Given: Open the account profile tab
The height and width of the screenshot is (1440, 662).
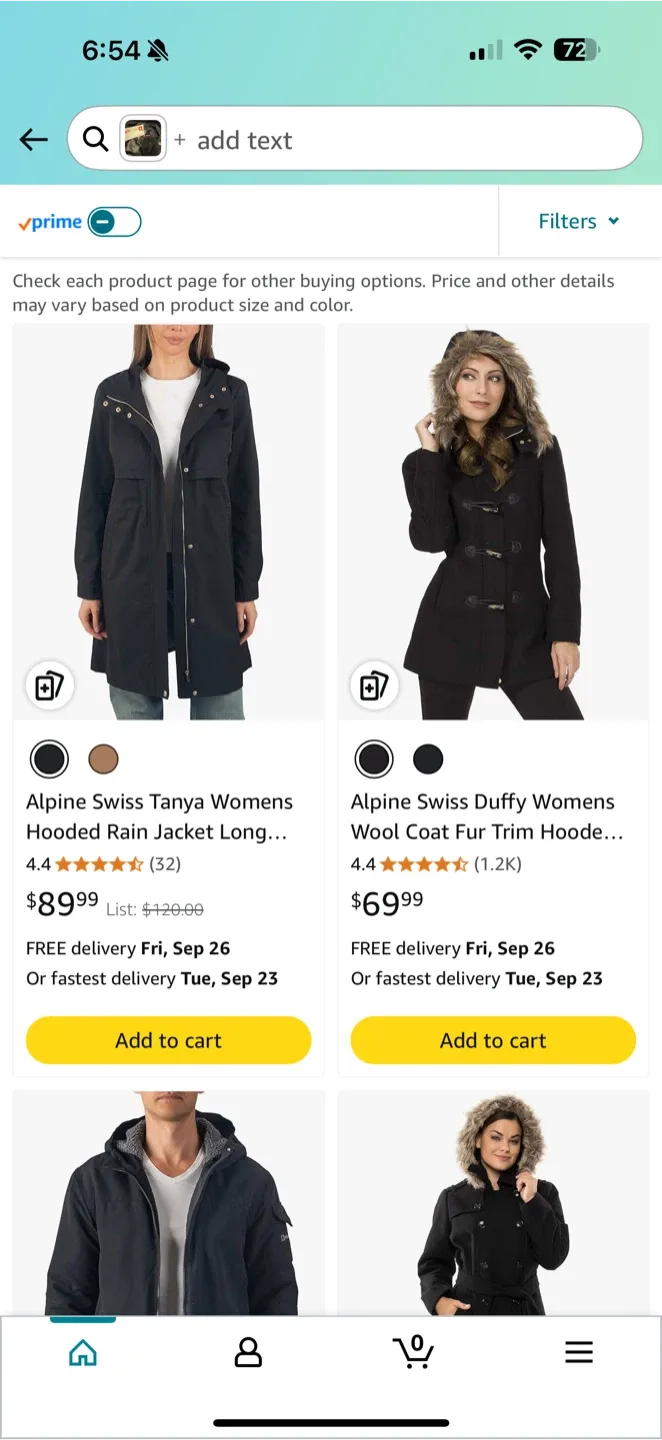Looking at the screenshot, I should point(248,1353).
